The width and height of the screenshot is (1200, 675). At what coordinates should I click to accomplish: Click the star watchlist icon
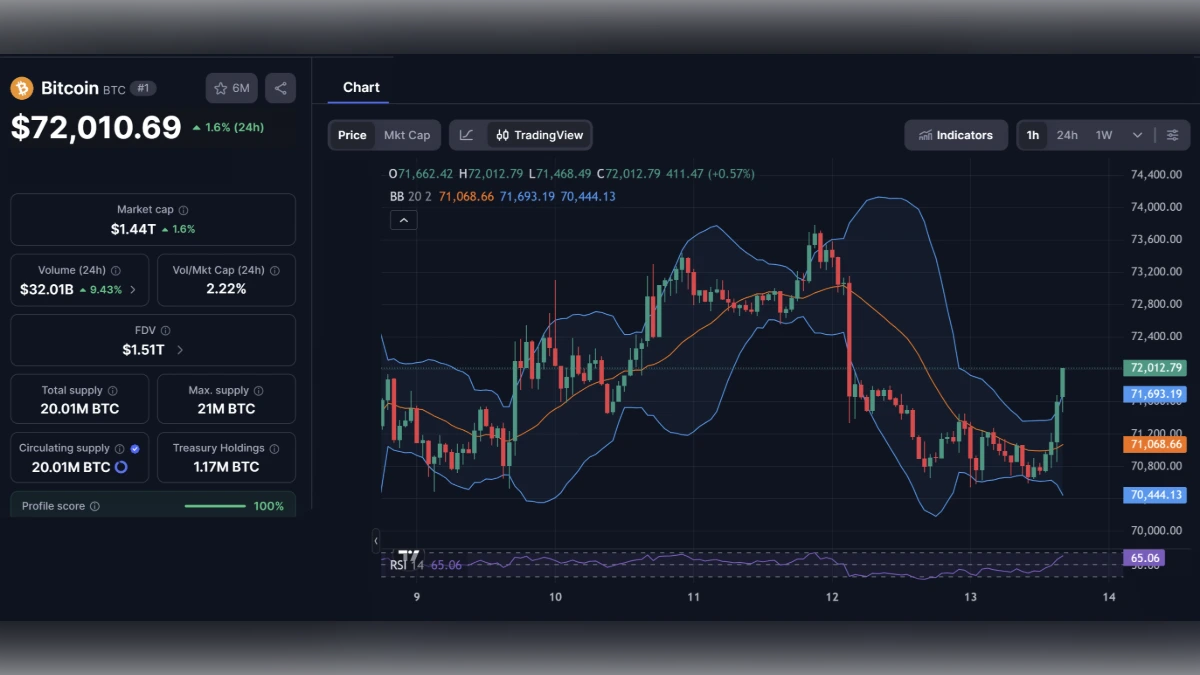coord(219,88)
